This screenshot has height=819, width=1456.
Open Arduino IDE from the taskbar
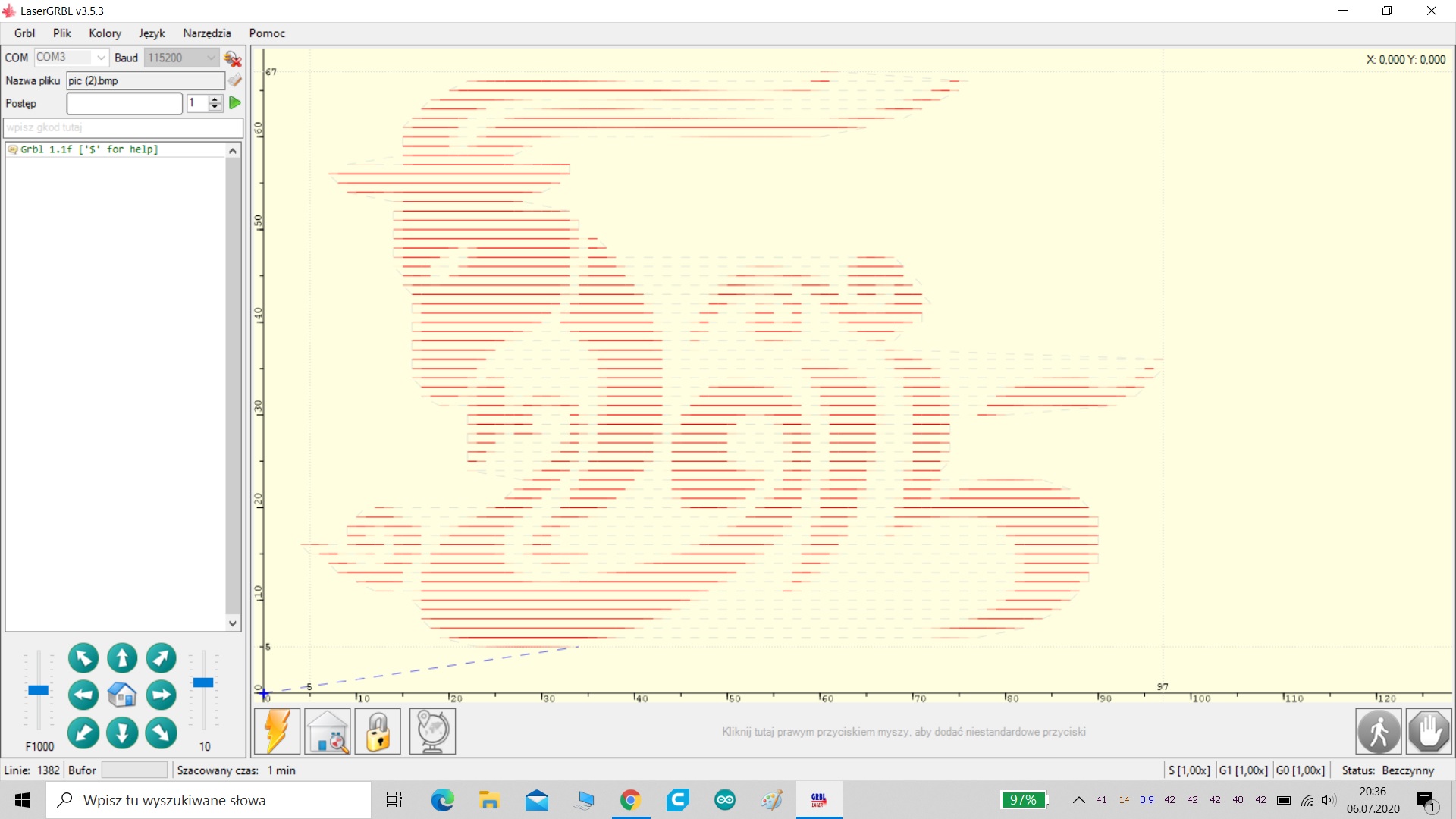tap(725, 800)
